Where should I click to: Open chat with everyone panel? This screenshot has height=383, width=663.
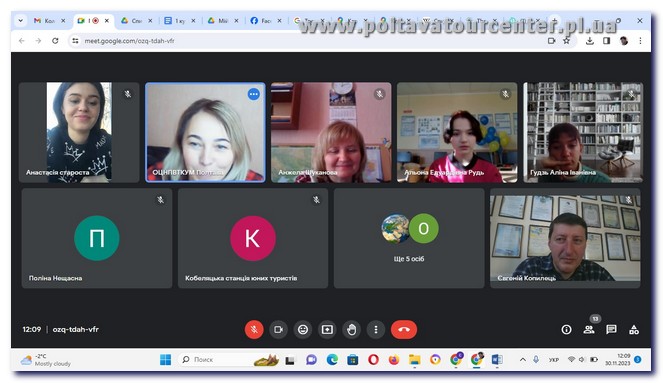pyautogui.click(x=611, y=330)
